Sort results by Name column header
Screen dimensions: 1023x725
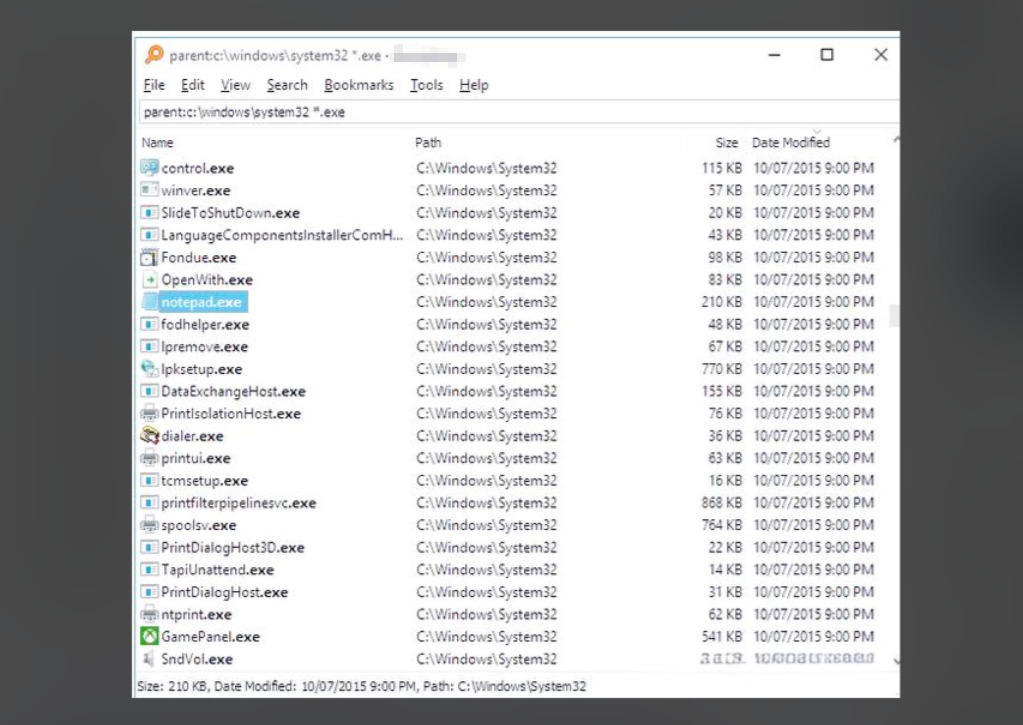(158, 143)
